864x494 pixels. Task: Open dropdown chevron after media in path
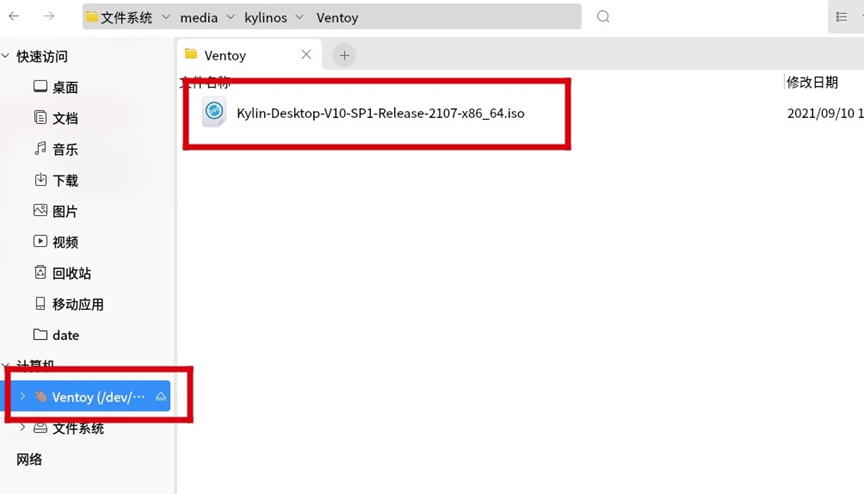pyautogui.click(x=231, y=17)
